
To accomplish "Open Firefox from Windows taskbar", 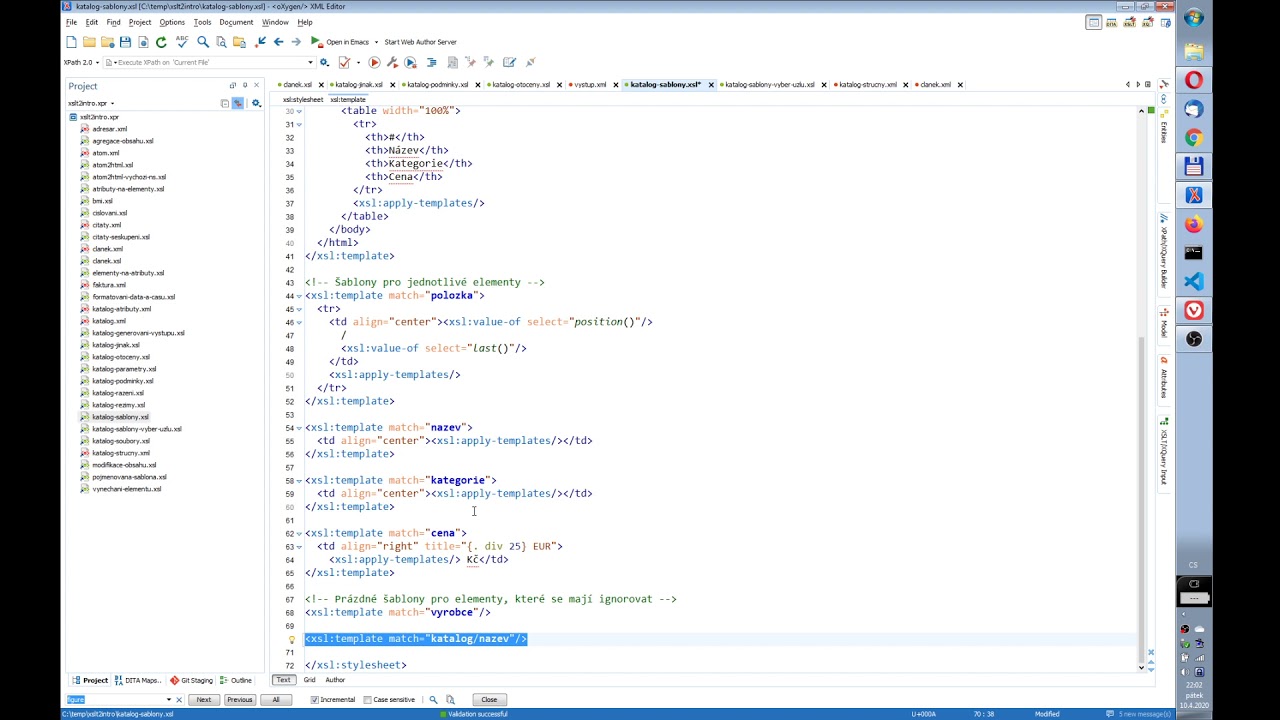I will (x=1194, y=224).
